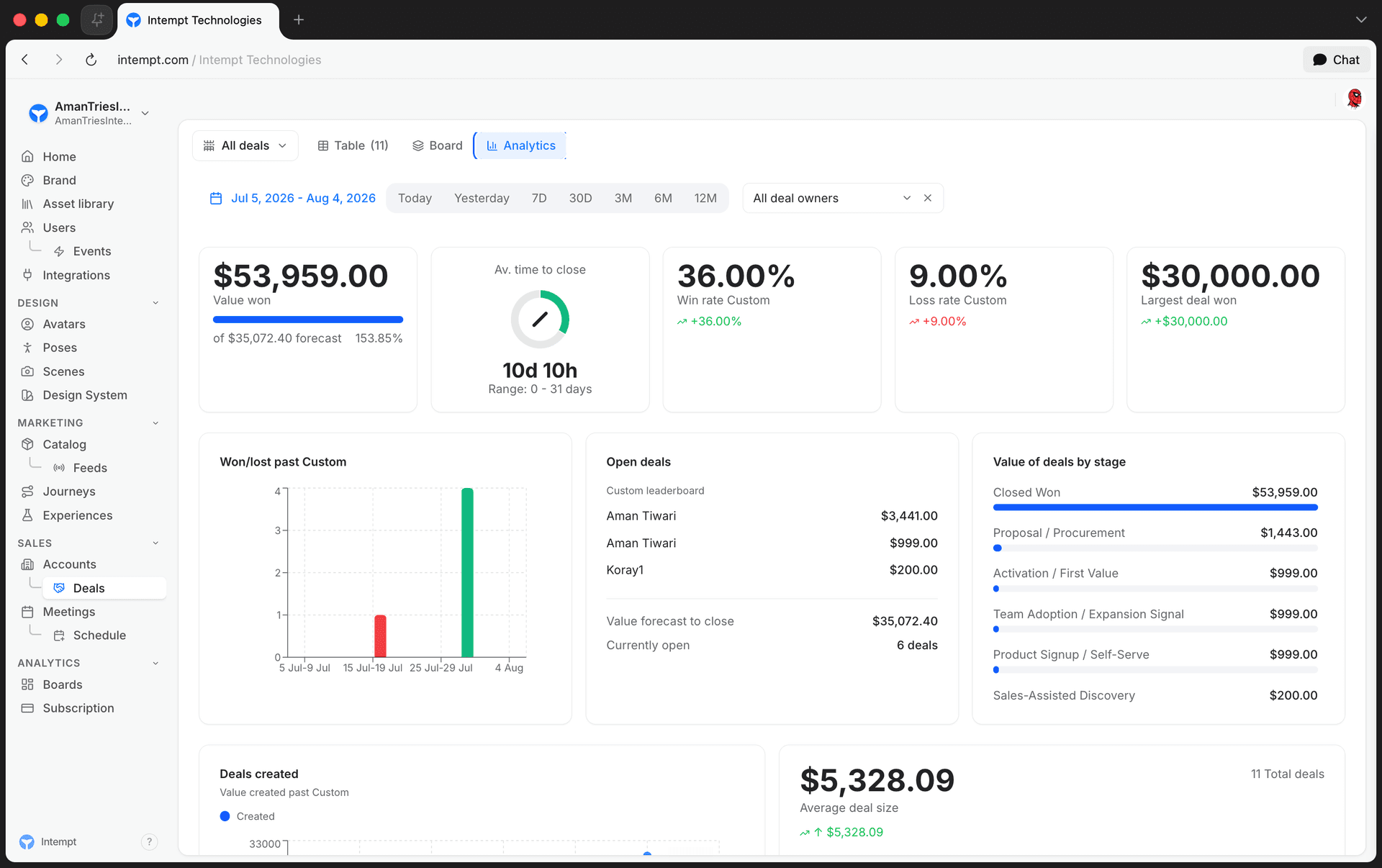This screenshot has width=1382, height=868.
Task: Open the Integrations plug icon
Action: tap(27, 275)
